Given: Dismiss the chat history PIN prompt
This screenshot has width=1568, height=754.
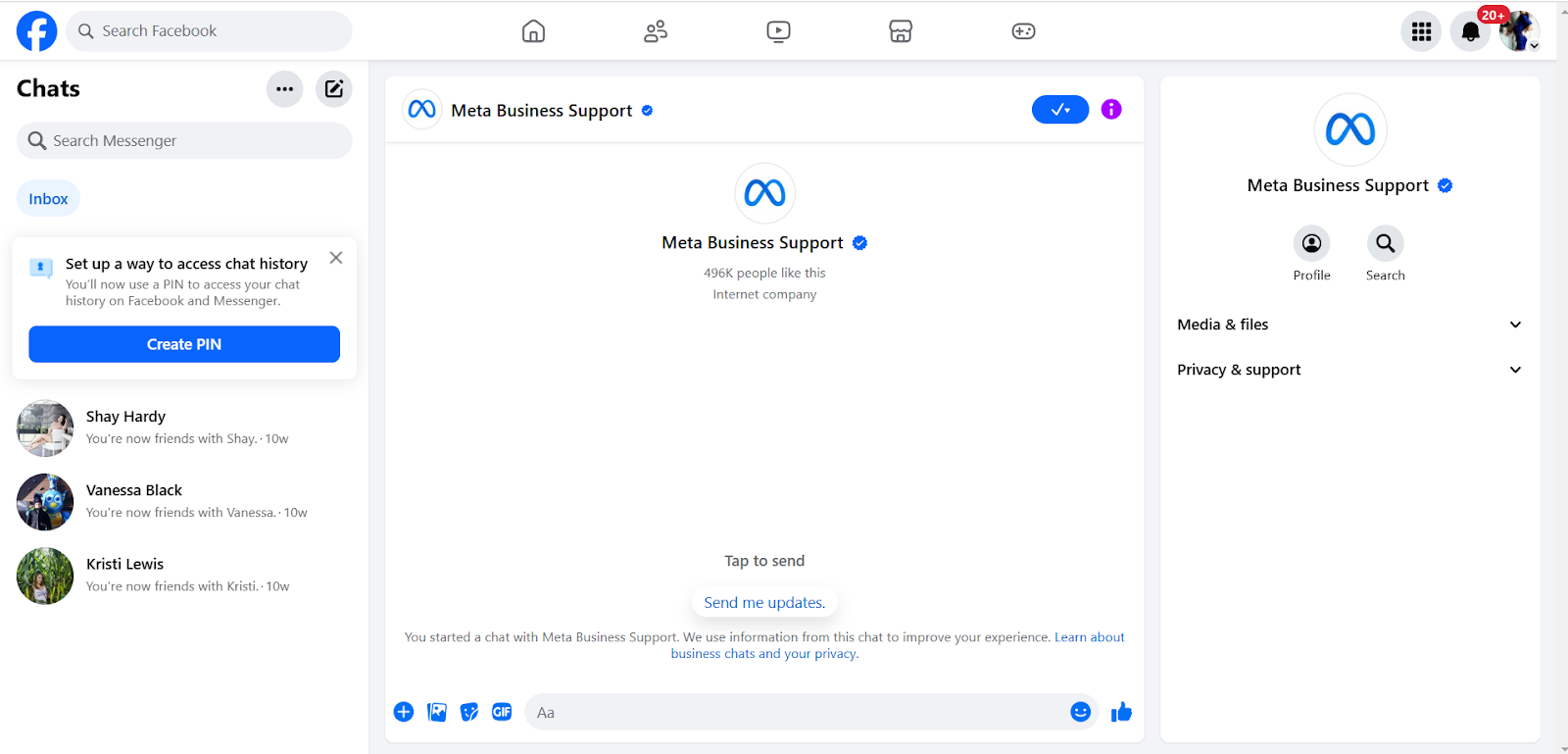Looking at the screenshot, I should pyautogui.click(x=336, y=258).
